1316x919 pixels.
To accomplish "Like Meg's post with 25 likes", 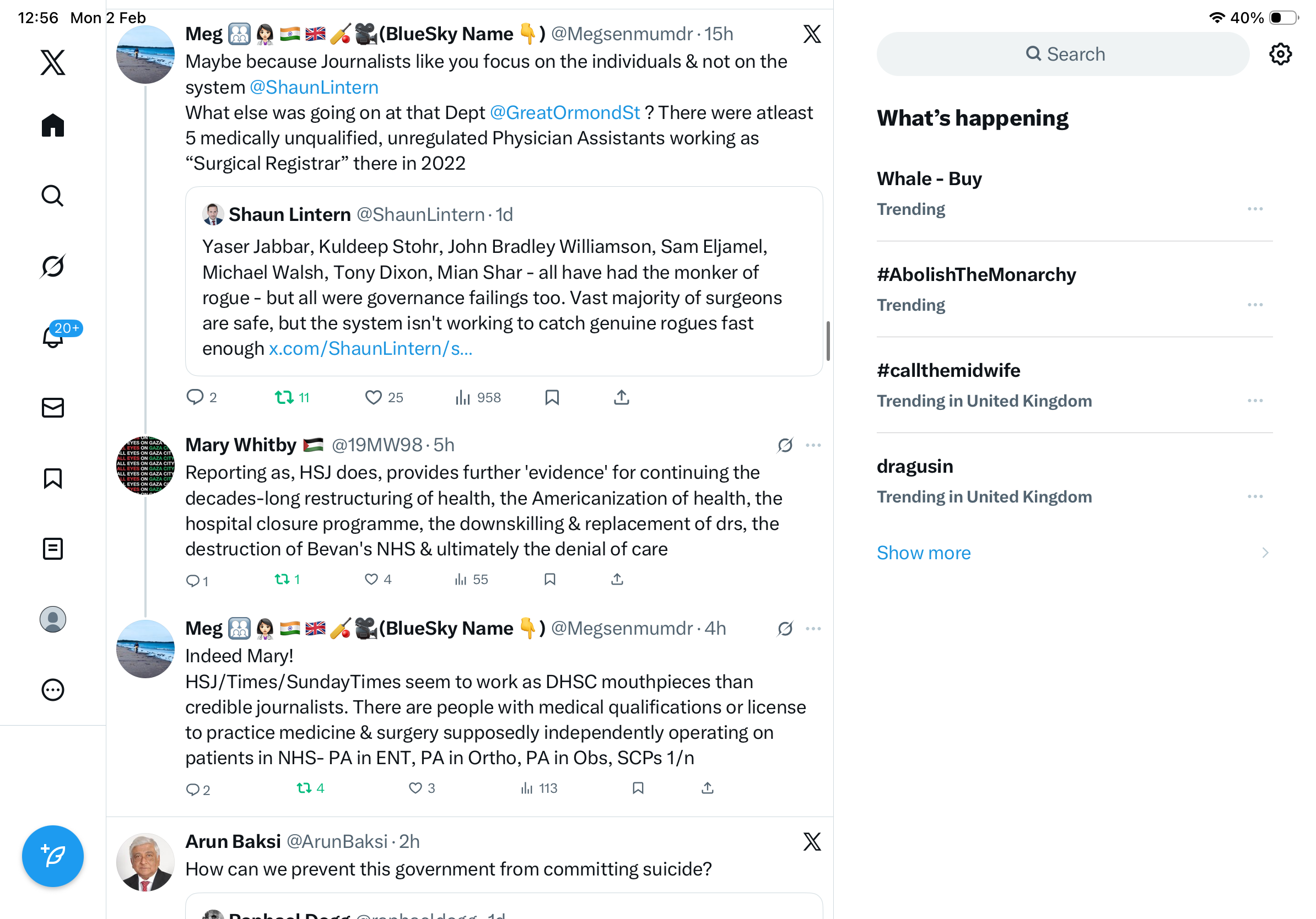I will [384, 398].
